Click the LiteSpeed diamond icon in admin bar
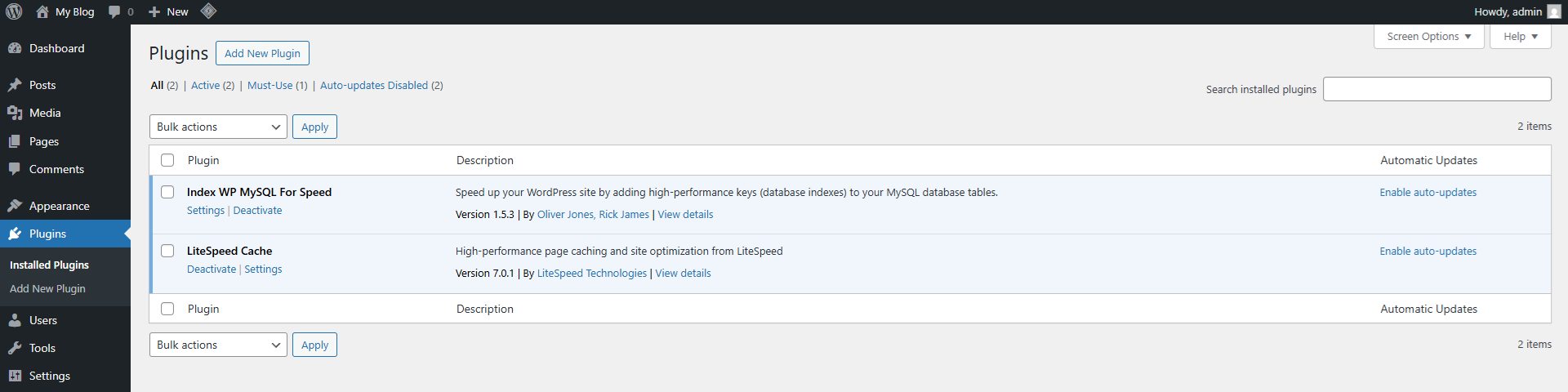The height and width of the screenshot is (392, 1568). 208,11
